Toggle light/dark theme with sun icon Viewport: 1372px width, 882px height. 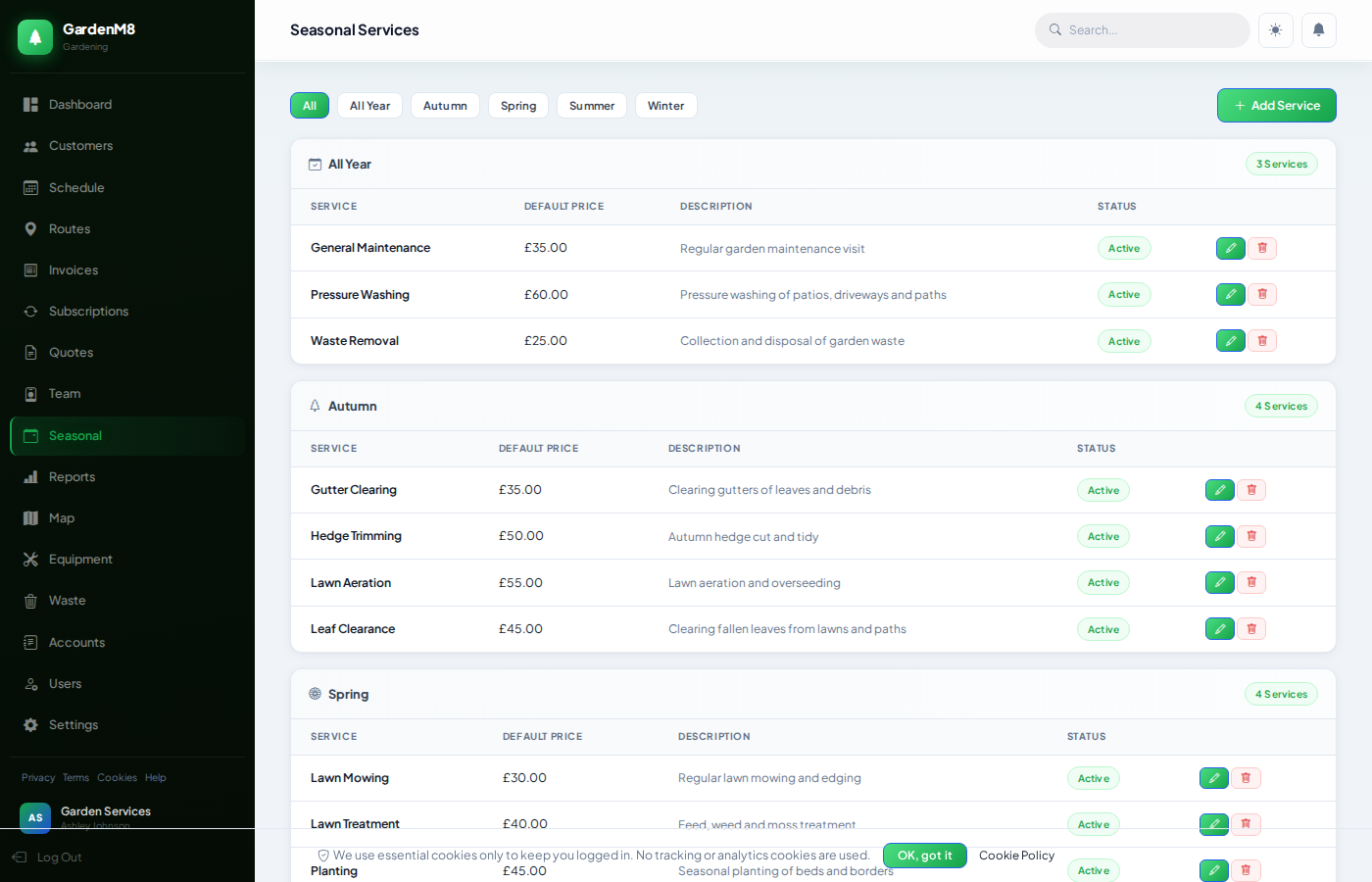tap(1275, 30)
